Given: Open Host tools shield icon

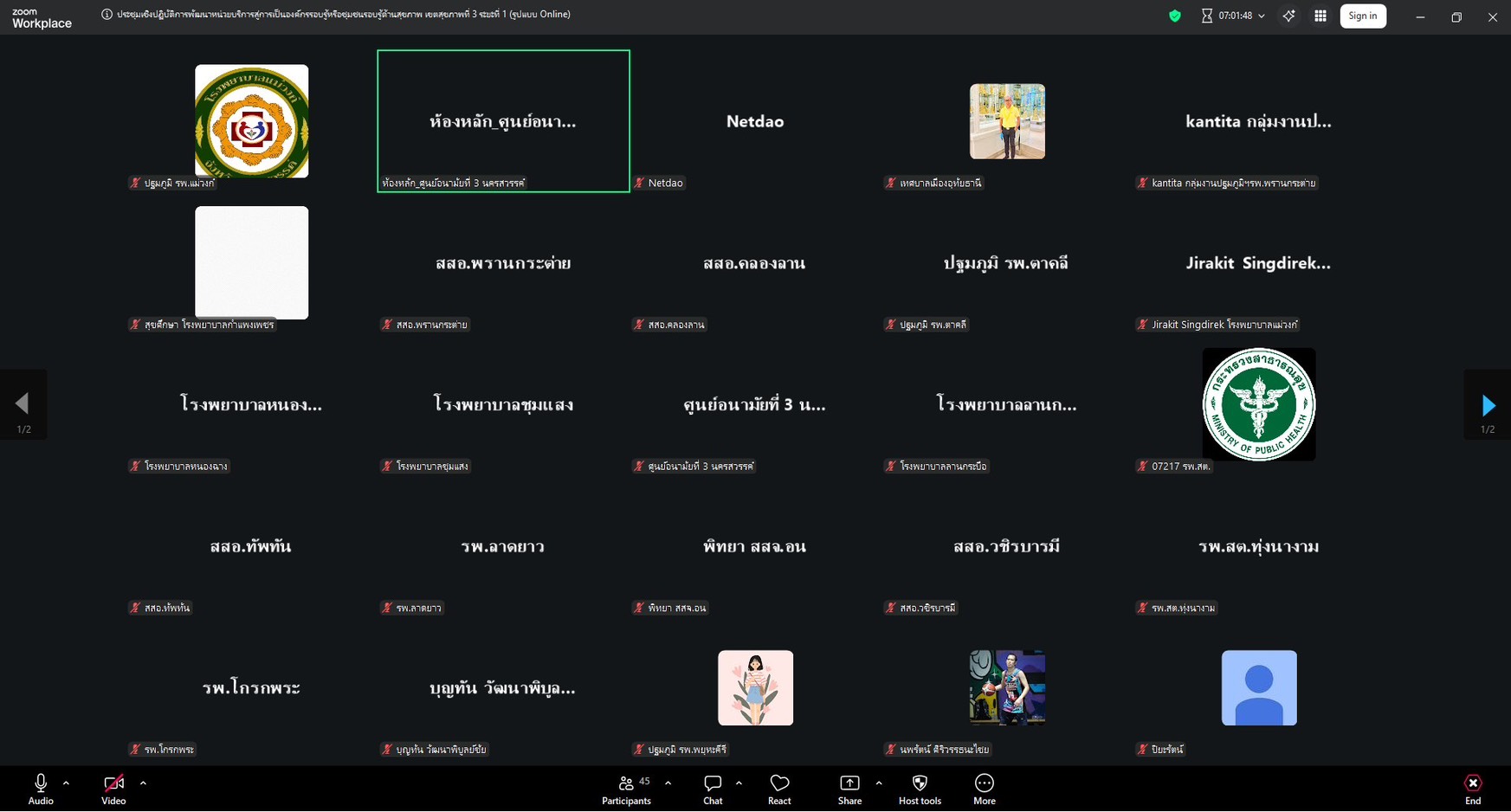Looking at the screenshot, I should pyautogui.click(x=920, y=789).
